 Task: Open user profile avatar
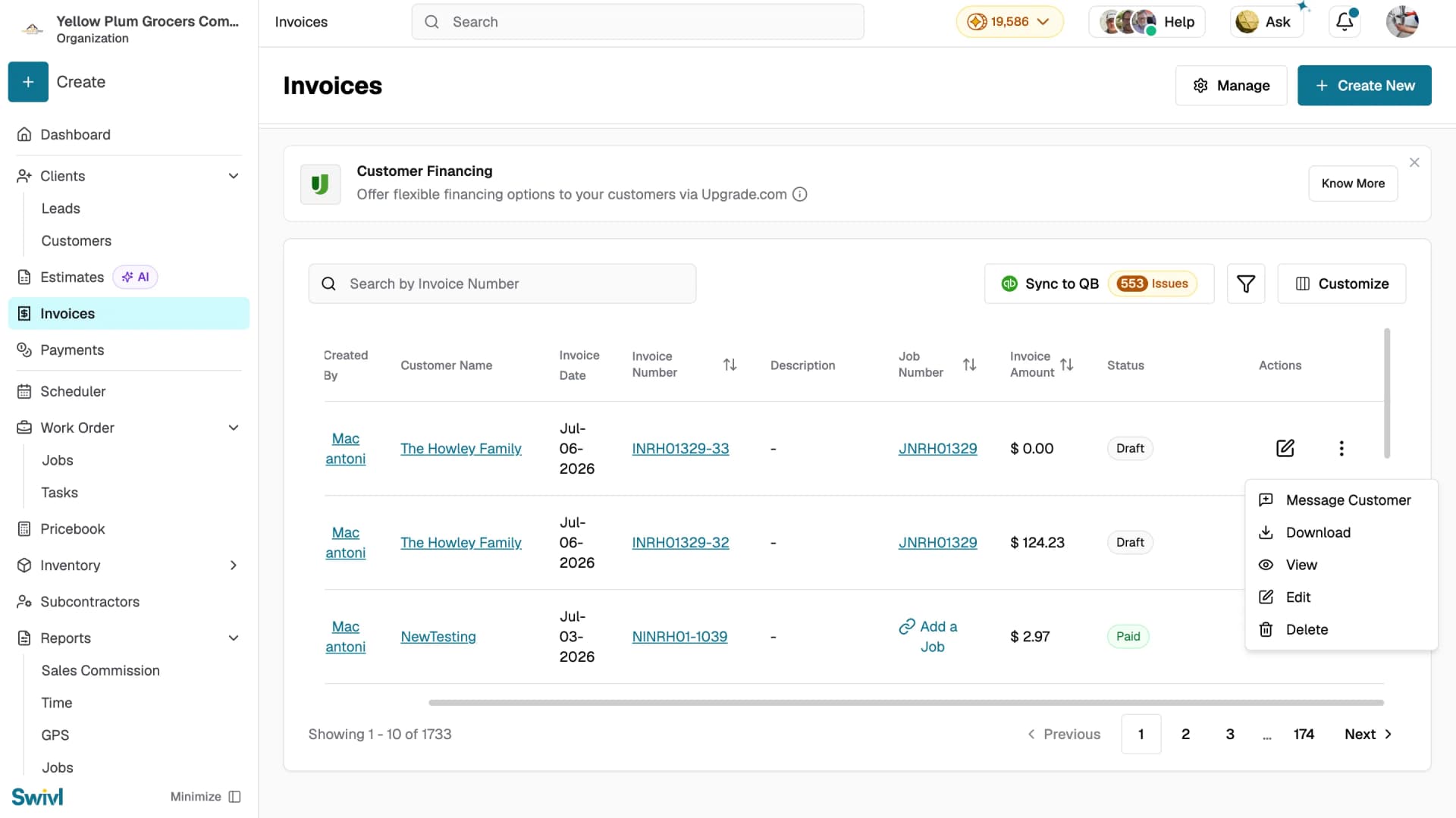pyautogui.click(x=1401, y=22)
